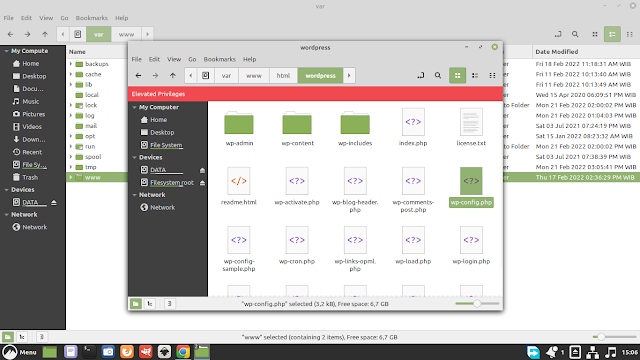Show places sidebar button in wordpress status bar
The width and height of the screenshot is (640, 360).
coord(136,304)
